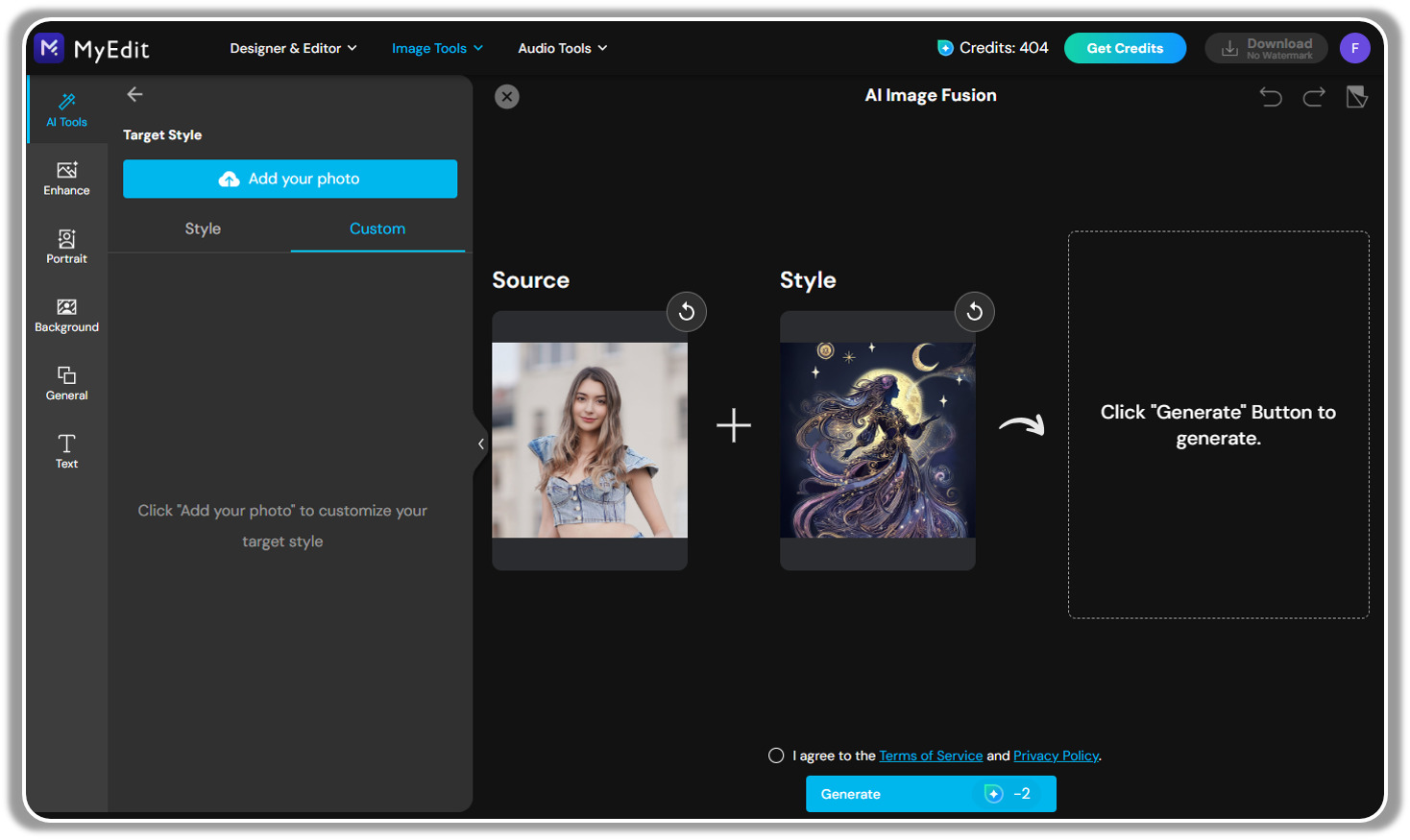Click the undo arrow icon
This screenshot has width=1410, height=840.
[1270, 96]
